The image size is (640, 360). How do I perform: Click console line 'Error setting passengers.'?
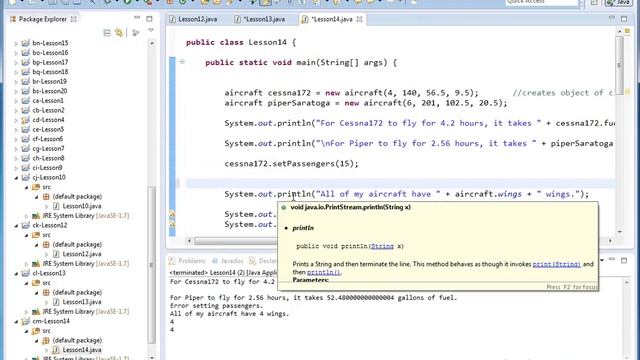(x=216, y=306)
